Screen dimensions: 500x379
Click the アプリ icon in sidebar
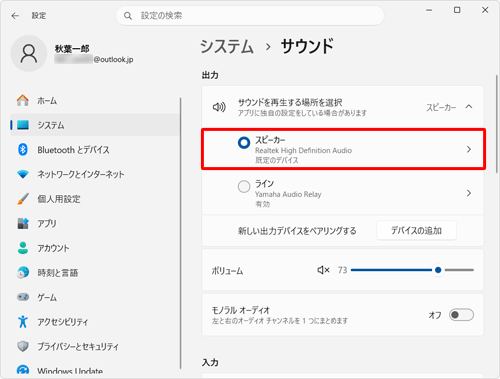click(x=23, y=223)
